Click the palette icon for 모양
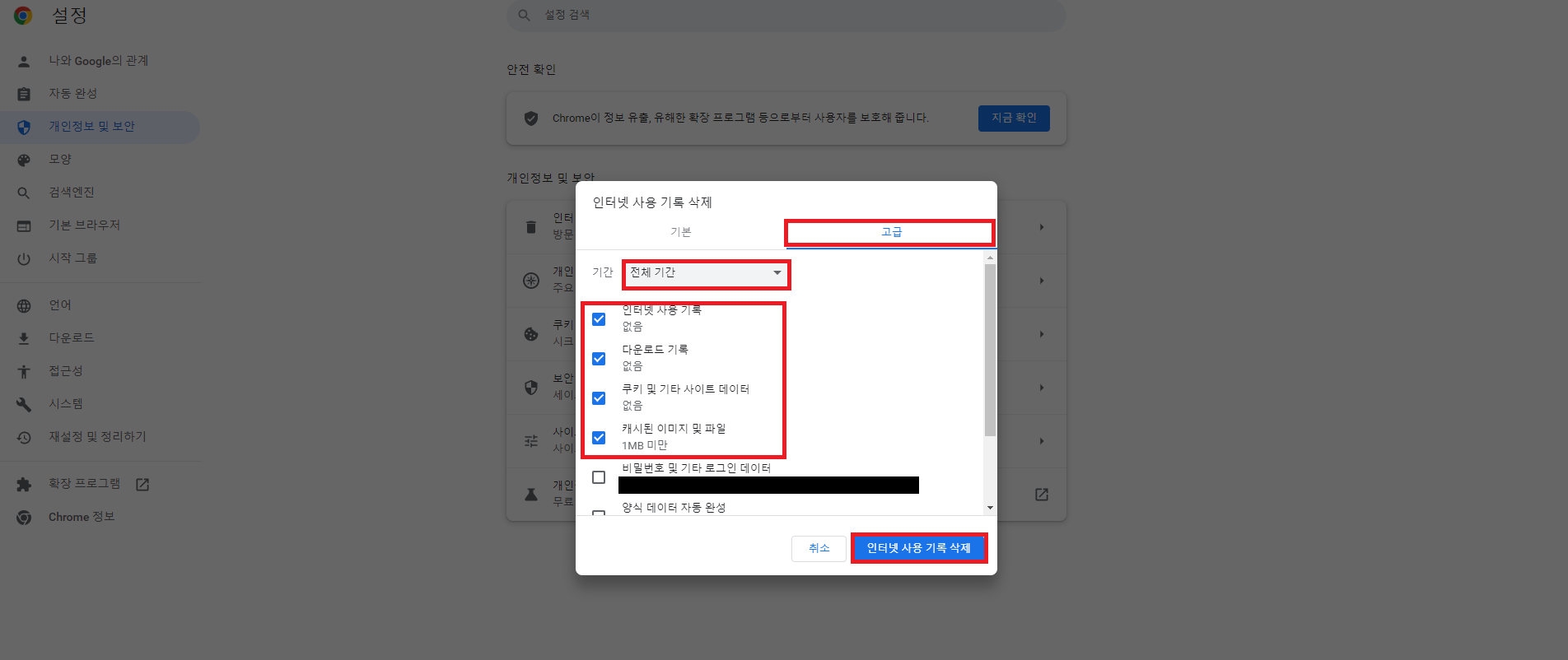Viewport: 1568px width, 660px height. click(24, 160)
